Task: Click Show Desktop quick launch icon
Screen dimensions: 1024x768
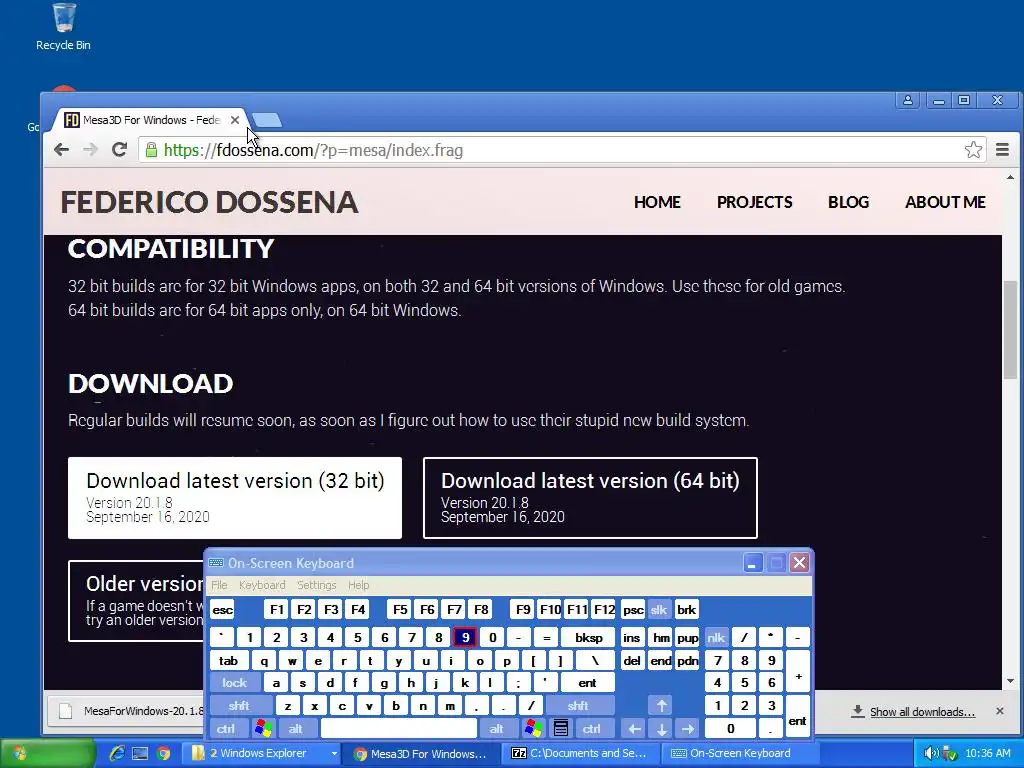Action: tap(140, 754)
